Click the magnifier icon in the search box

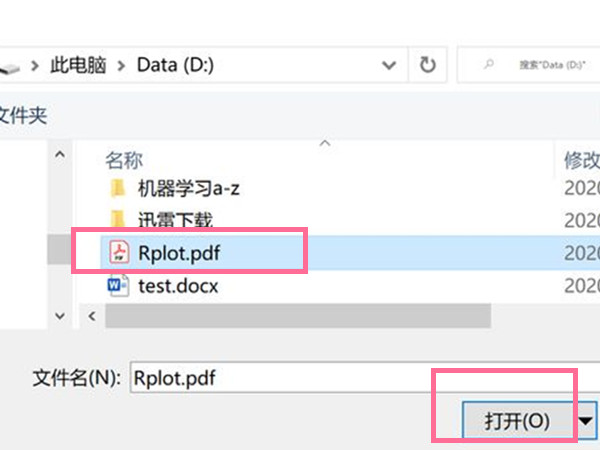(x=488, y=66)
